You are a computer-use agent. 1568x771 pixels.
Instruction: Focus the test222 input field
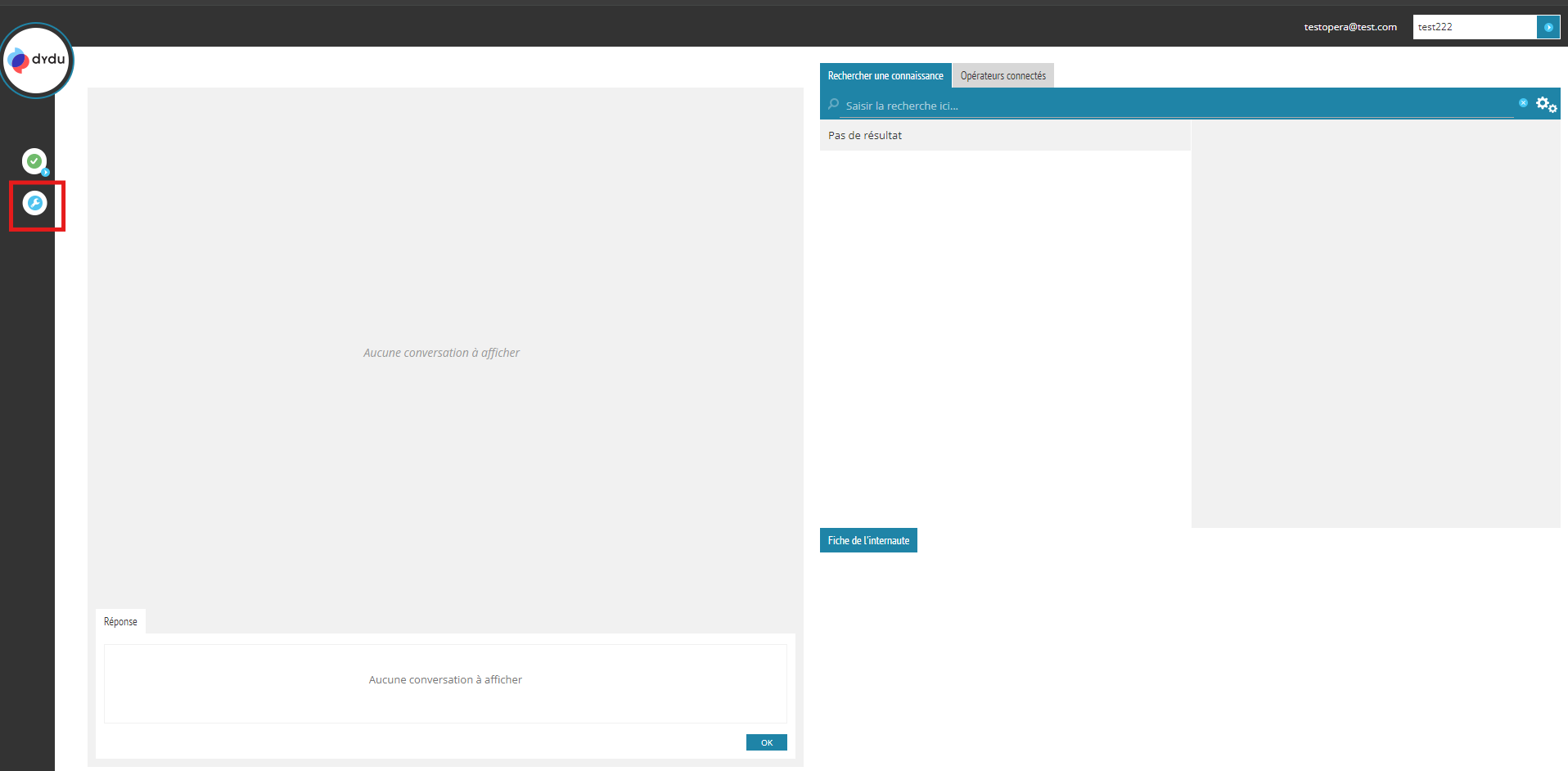pos(1473,27)
